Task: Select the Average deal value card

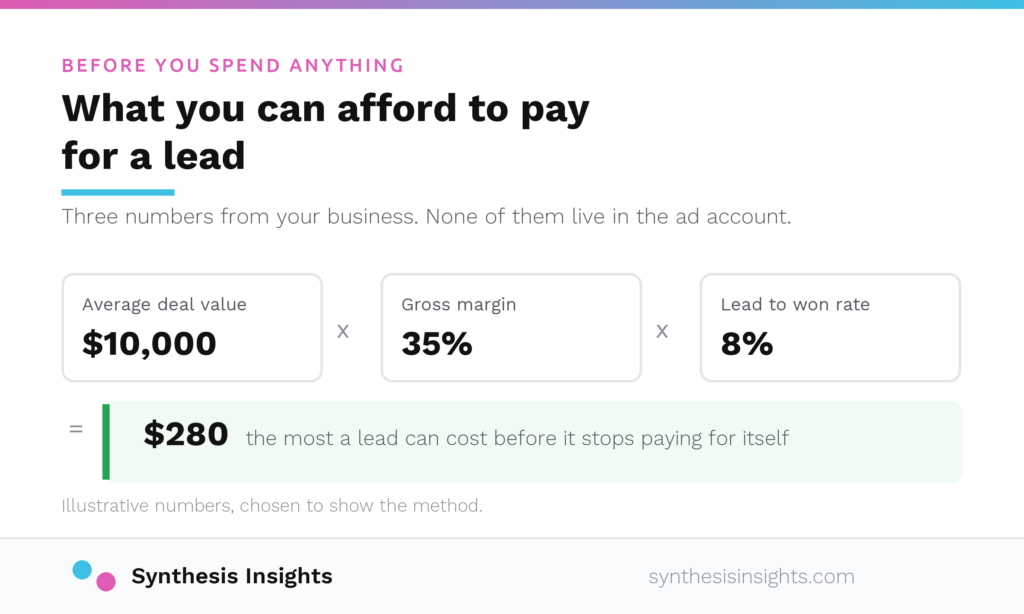Action: click(192, 327)
